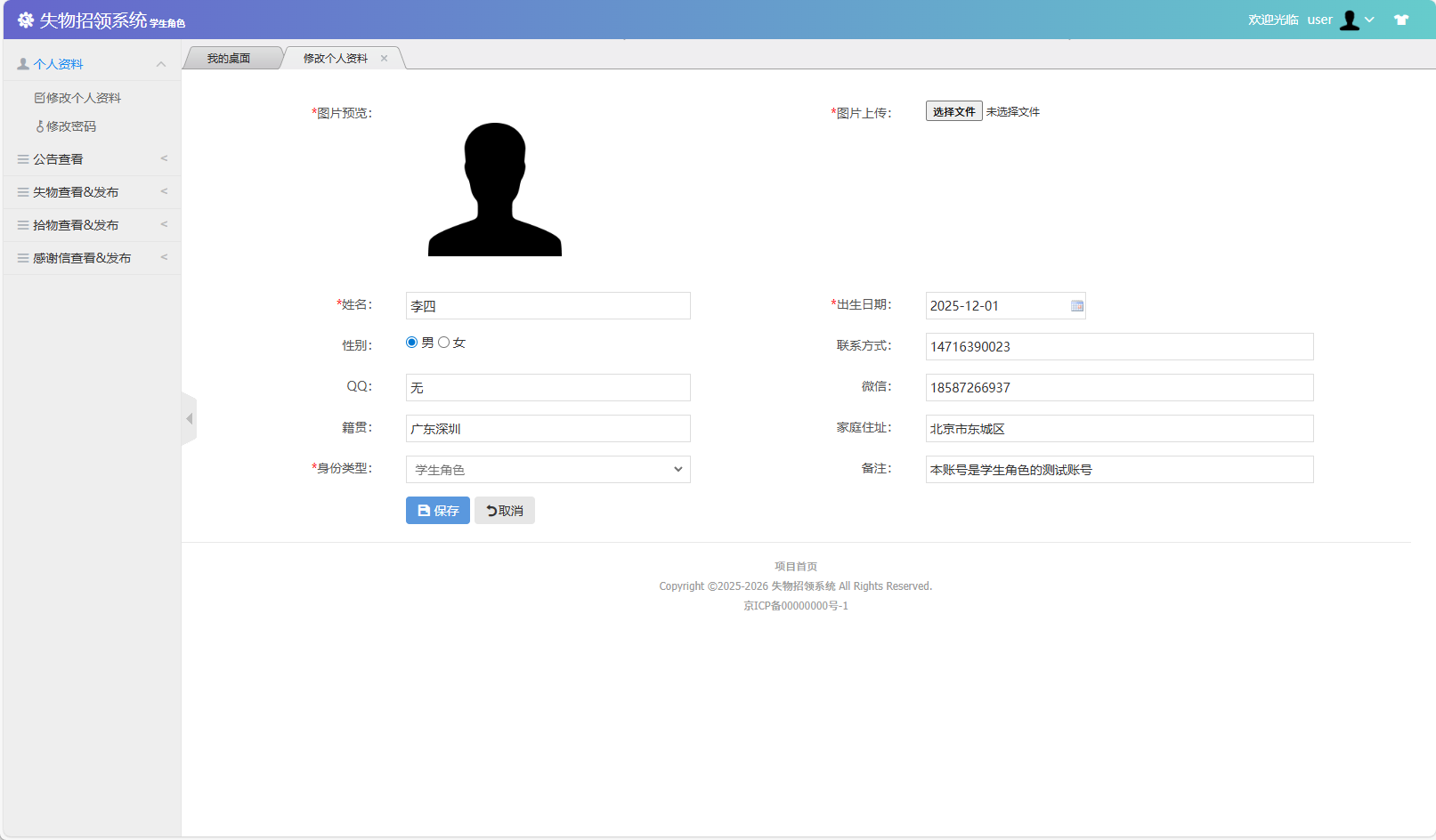Click the 失物招领系统 logo icon
The height and width of the screenshot is (840, 1436).
pos(24,19)
